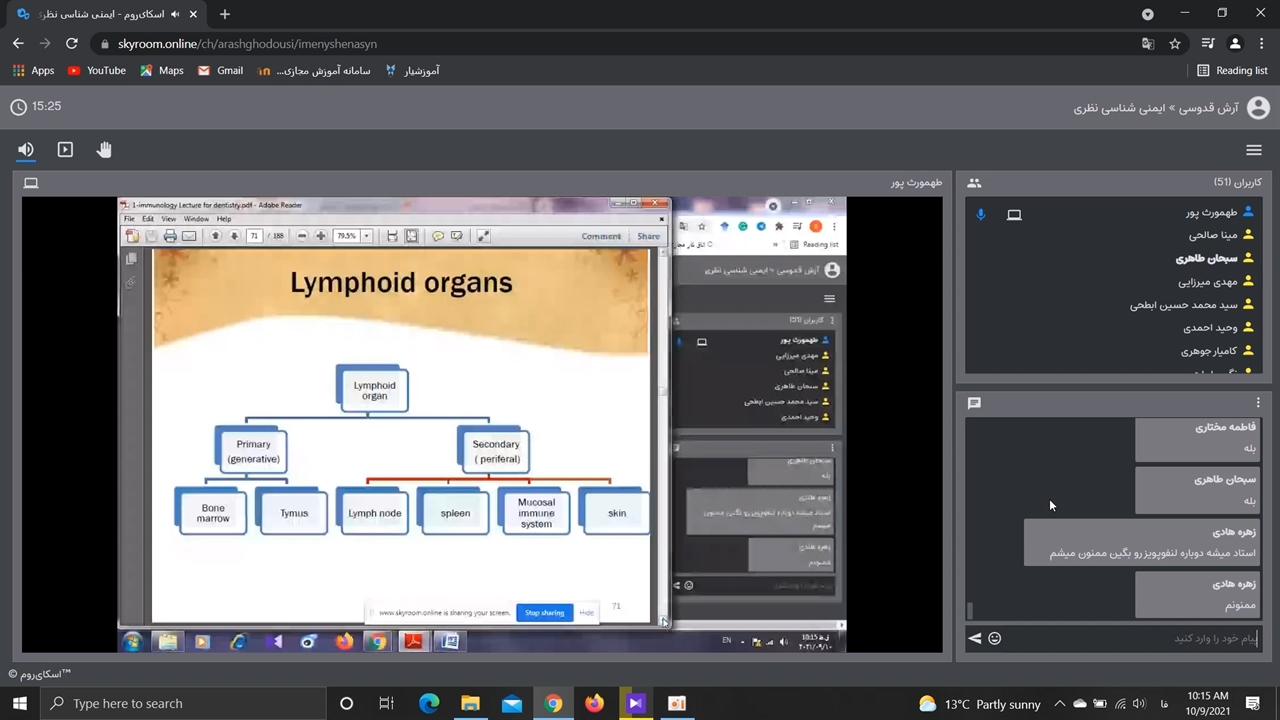Send the chat message with arrow icon
The image size is (1280, 720).
[x=974, y=638]
